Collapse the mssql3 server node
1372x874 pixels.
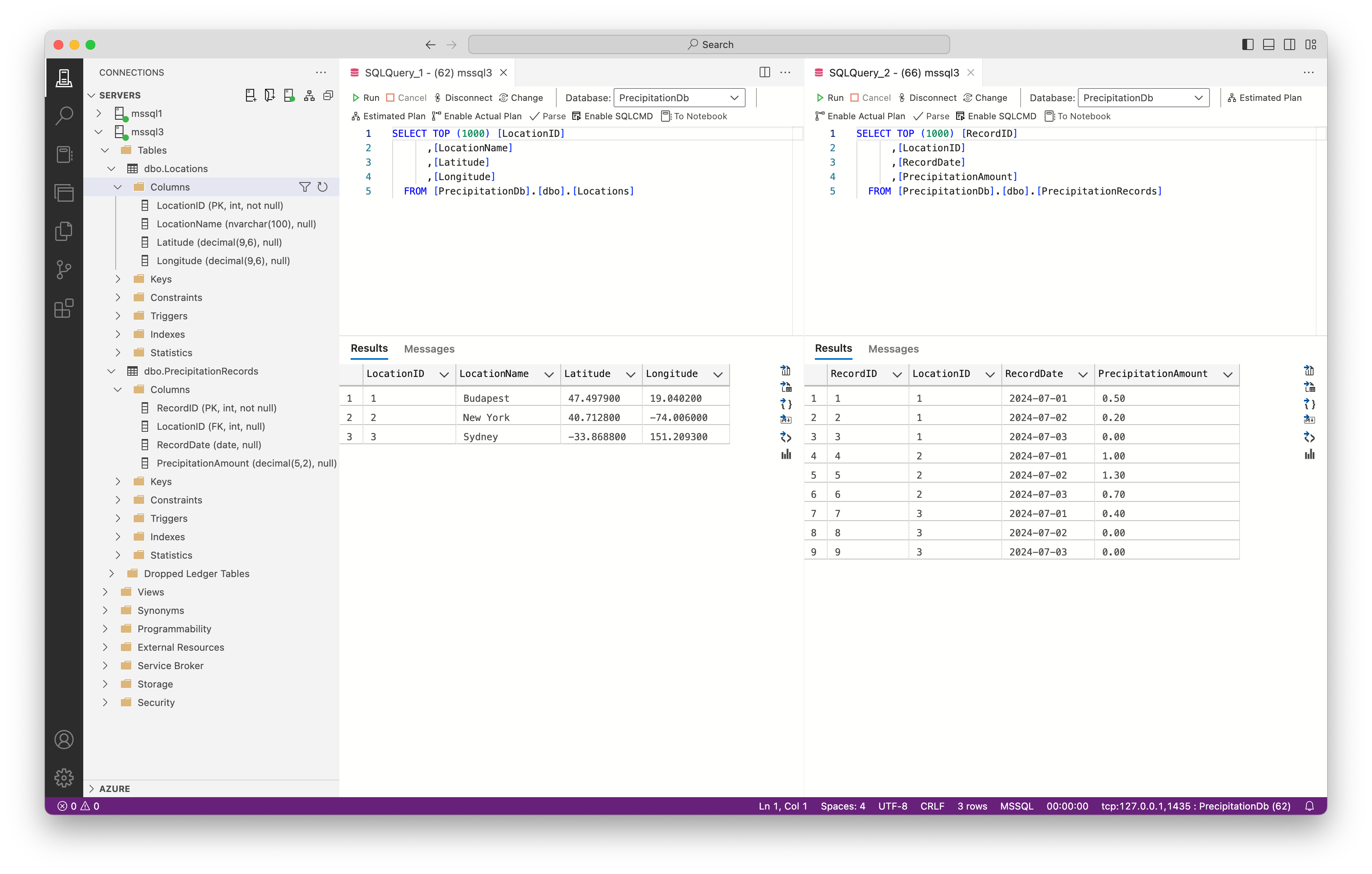click(99, 132)
